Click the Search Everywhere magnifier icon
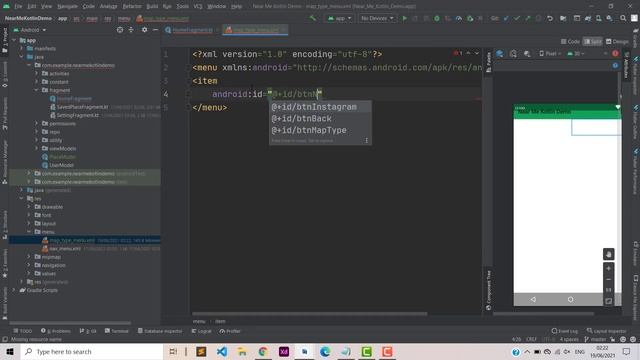The image size is (640, 360). coord(623,18)
